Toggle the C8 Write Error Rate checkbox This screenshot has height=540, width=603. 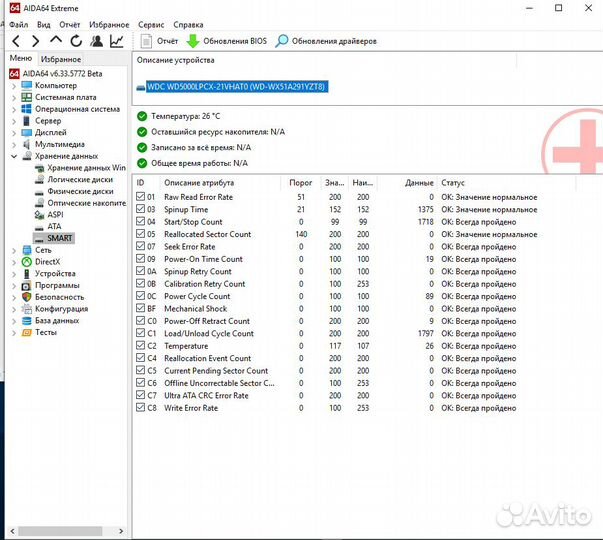(140, 407)
